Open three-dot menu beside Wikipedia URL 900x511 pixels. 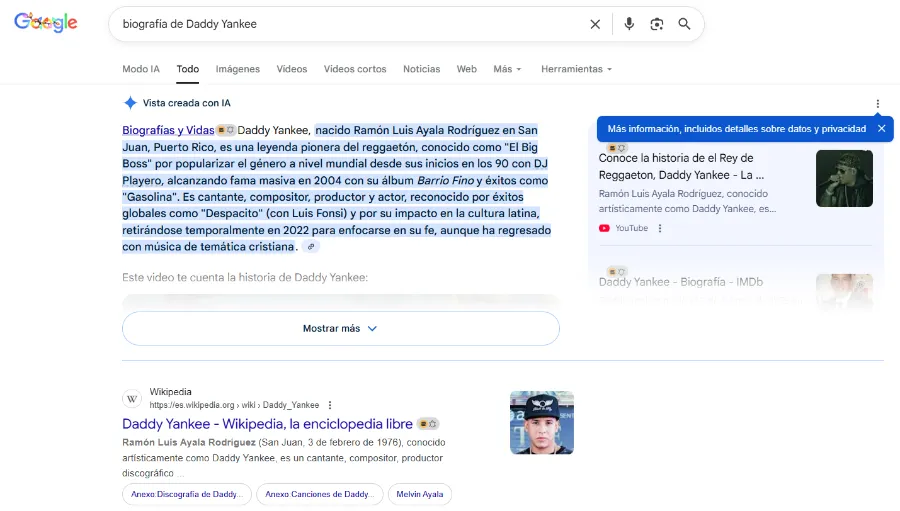(330, 405)
